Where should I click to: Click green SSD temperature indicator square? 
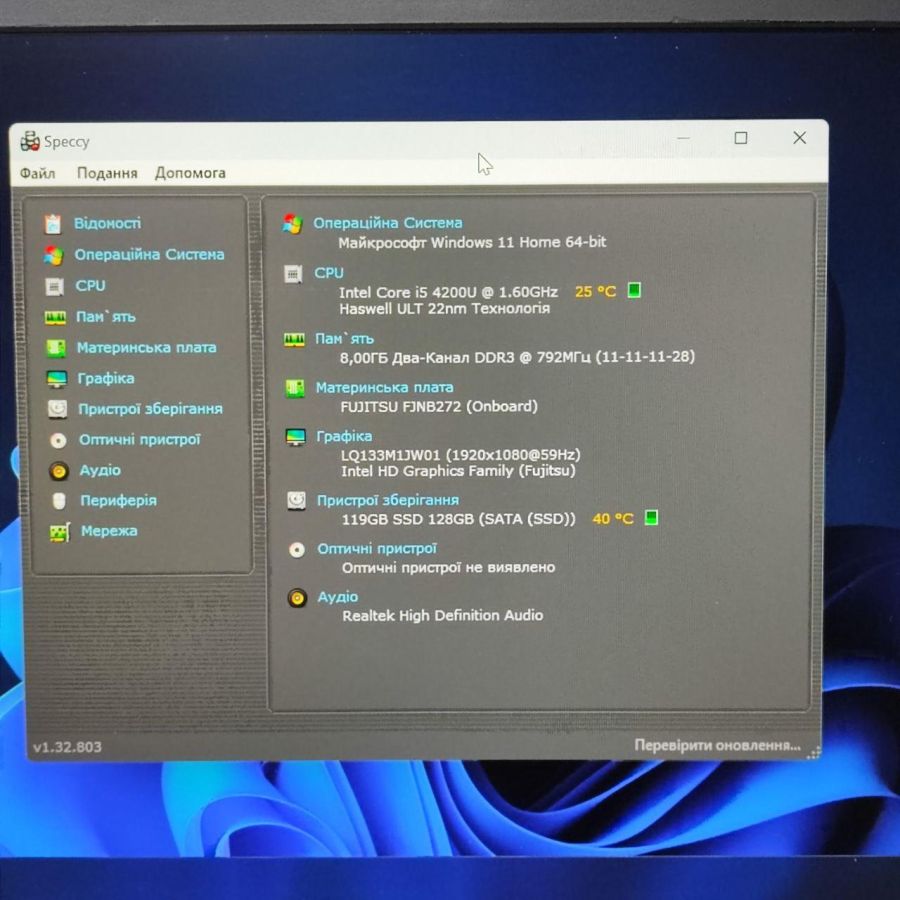click(x=651, y=518)
